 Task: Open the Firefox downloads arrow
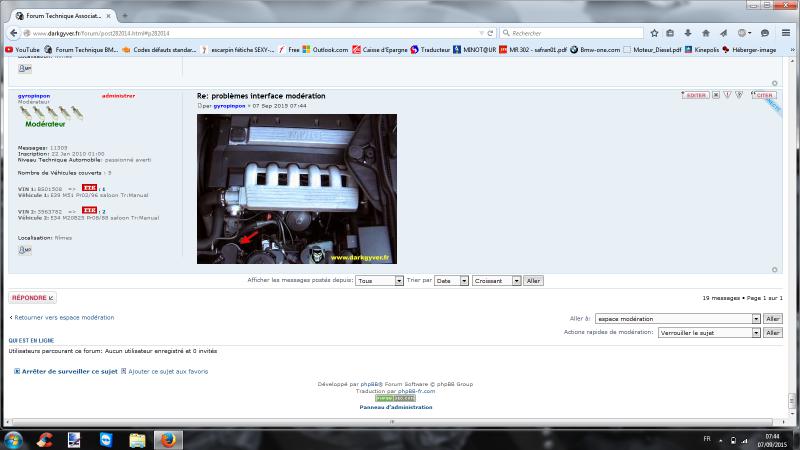click(689, 33)
